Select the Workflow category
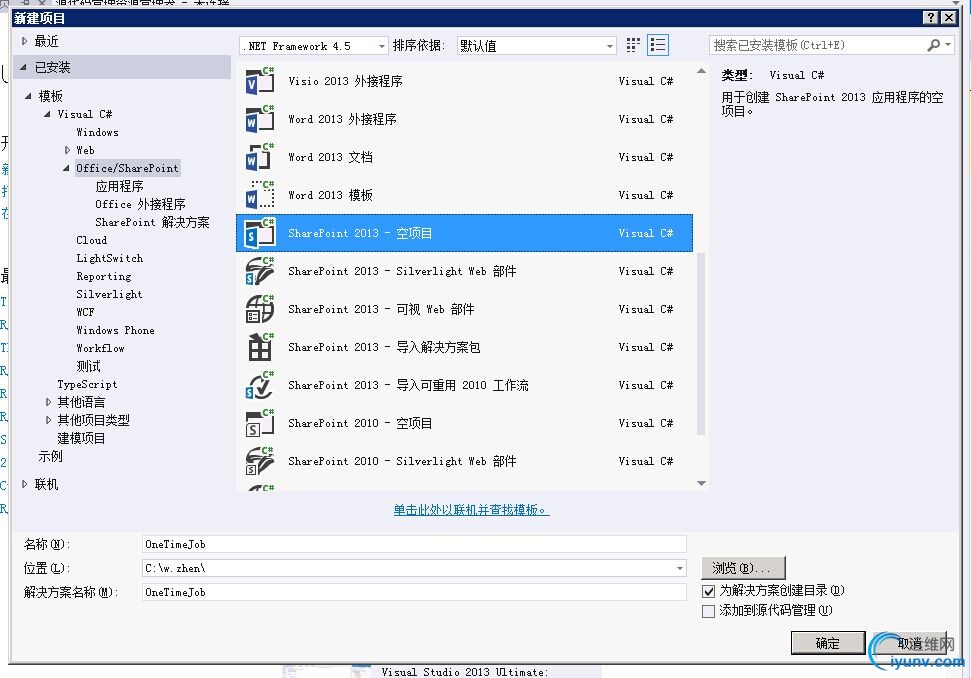Screen dimensions: 971x678 pyautogui.click(x=100, y=348)
